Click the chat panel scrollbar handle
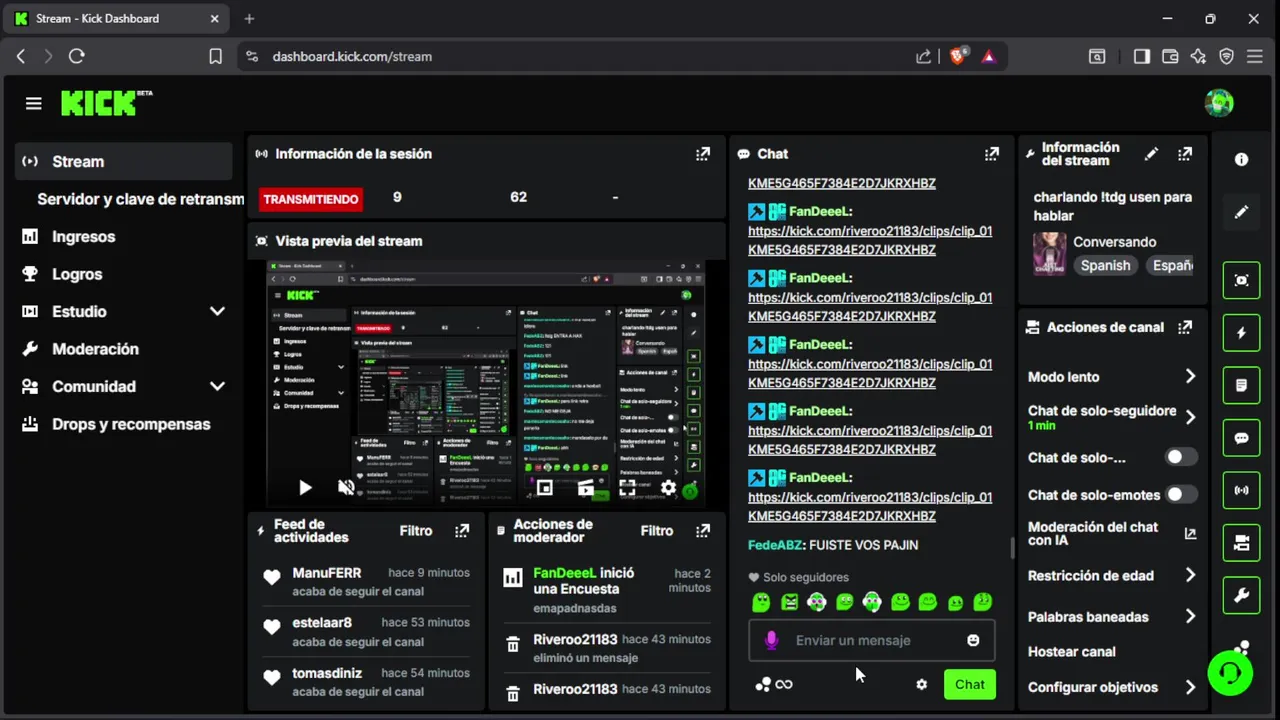The width and height of the screenshot is (1280, 720). tap(1013, 548)
